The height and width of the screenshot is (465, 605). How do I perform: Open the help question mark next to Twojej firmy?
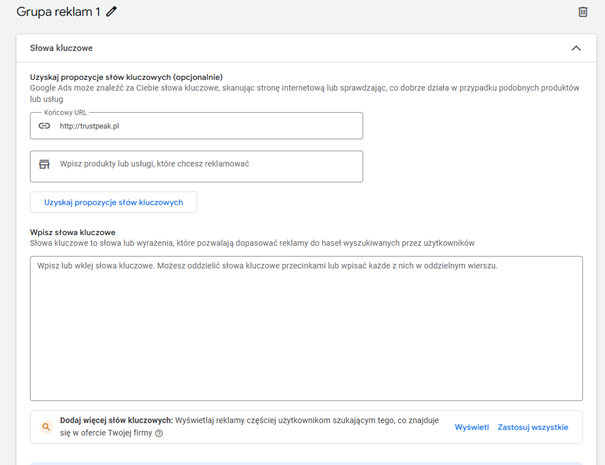tap(159, 433)
